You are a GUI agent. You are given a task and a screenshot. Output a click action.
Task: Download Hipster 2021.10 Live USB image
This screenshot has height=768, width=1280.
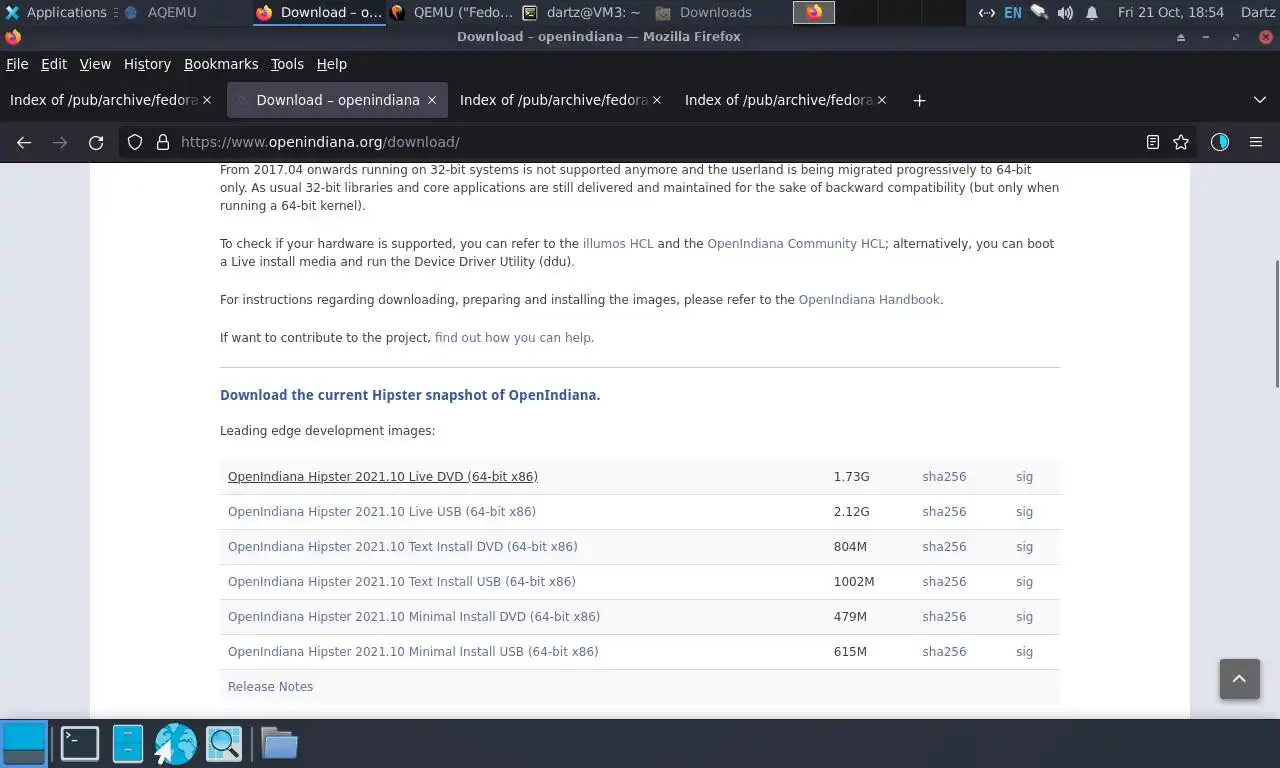(382, 512)
